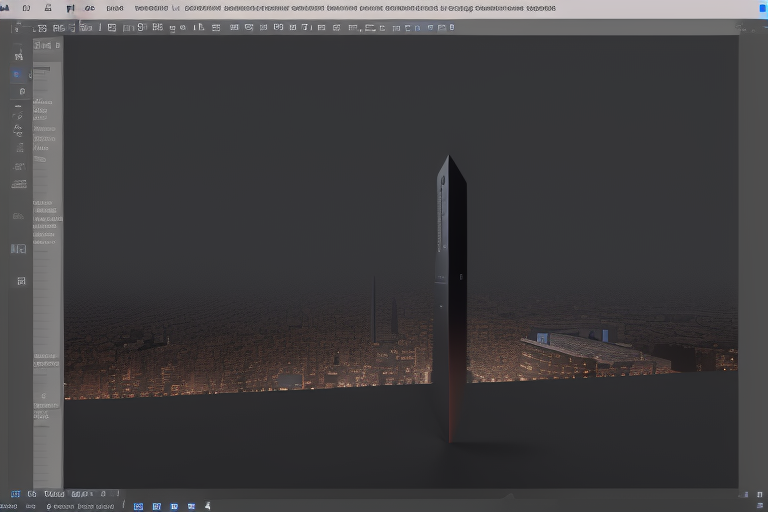Toggle the third blue icon in bottom status bar

coord(174,506)
